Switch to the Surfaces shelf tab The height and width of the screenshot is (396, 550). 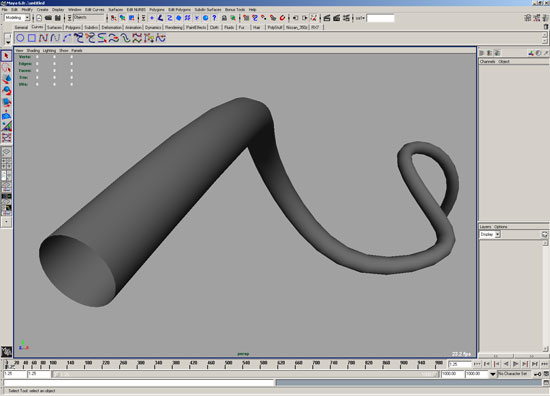coord(54,27)
